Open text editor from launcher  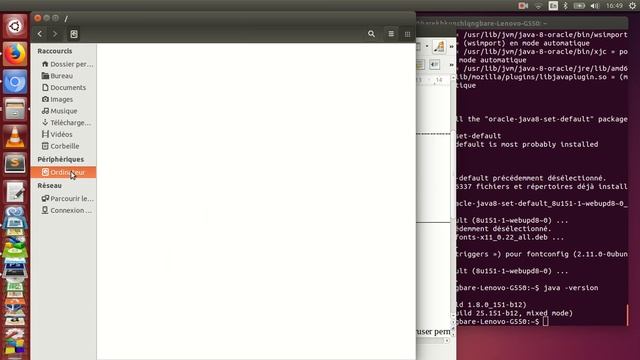click(x=15, y=191)
